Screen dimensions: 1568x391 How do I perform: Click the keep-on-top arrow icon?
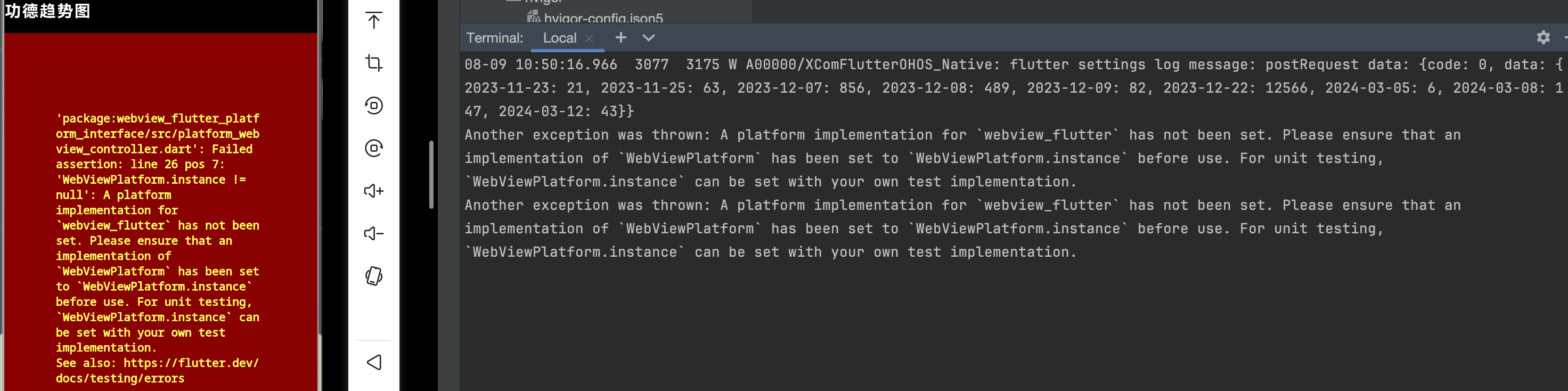tap(374, 20)
